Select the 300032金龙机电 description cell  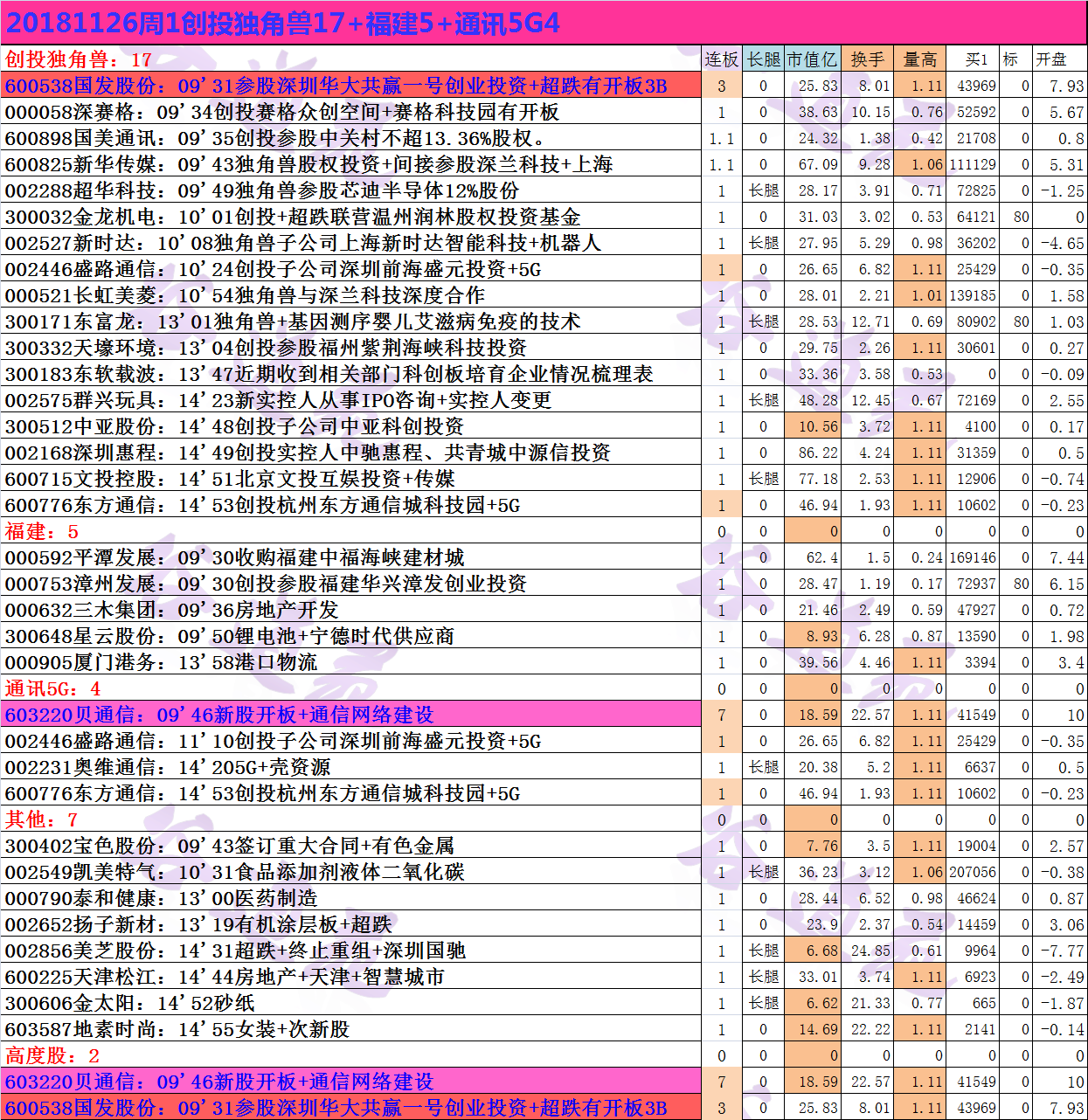(351, 217)
